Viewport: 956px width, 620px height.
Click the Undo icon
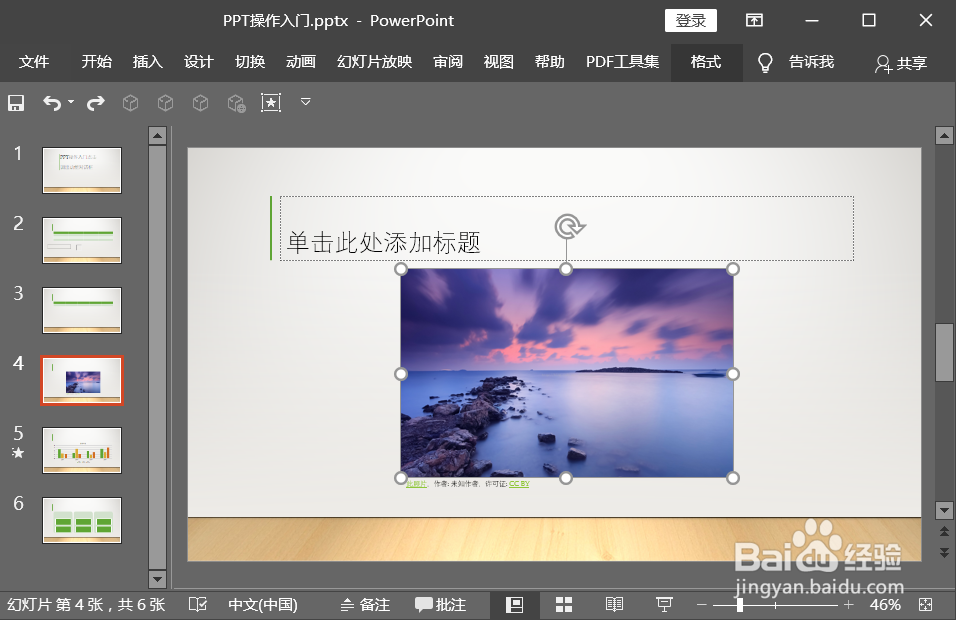(50, 101)
